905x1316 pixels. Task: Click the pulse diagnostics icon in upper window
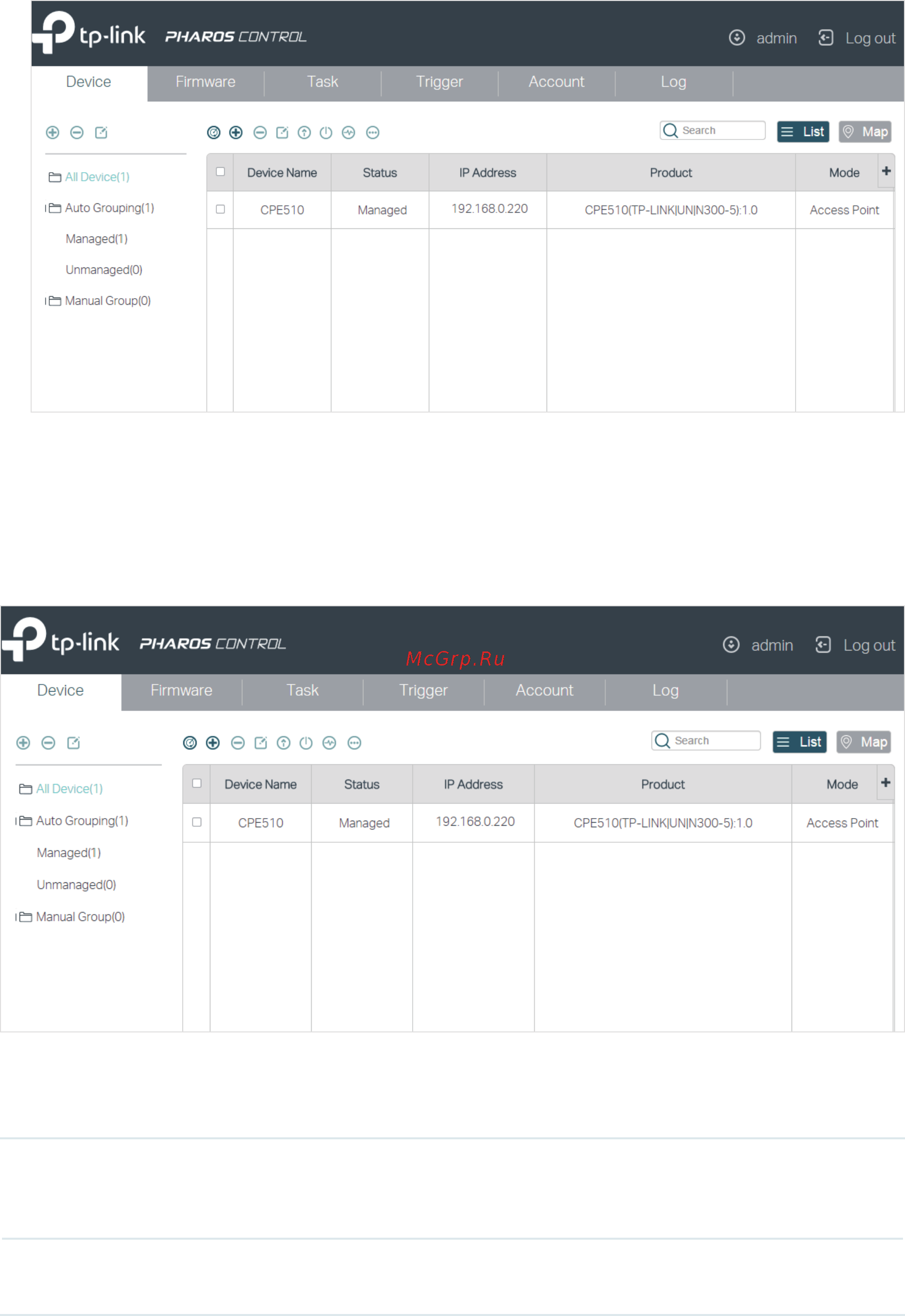(x=349, y=133)
